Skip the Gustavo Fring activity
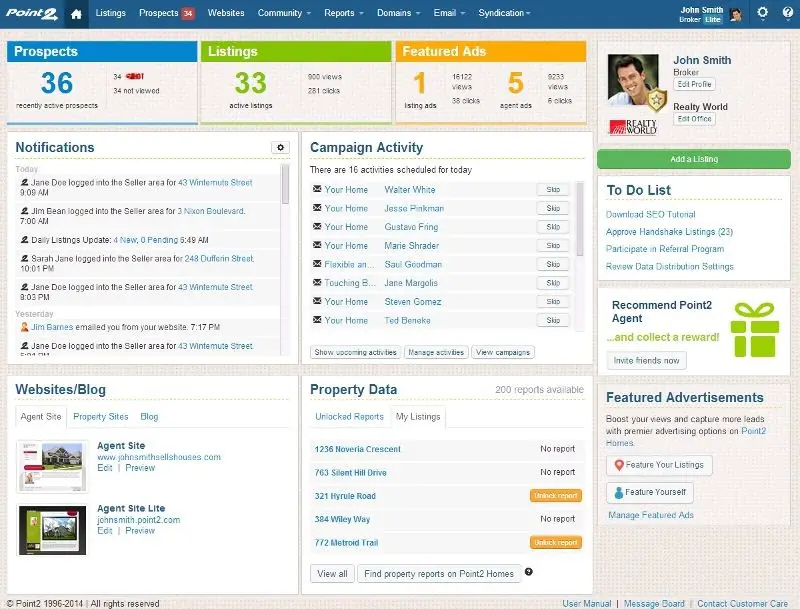800x609 pixels. pyautogui.click(x=553, y=227)
